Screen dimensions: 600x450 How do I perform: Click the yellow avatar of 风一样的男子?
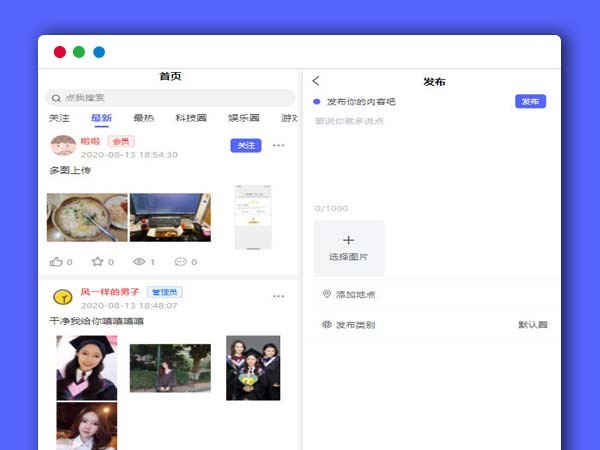62,297
